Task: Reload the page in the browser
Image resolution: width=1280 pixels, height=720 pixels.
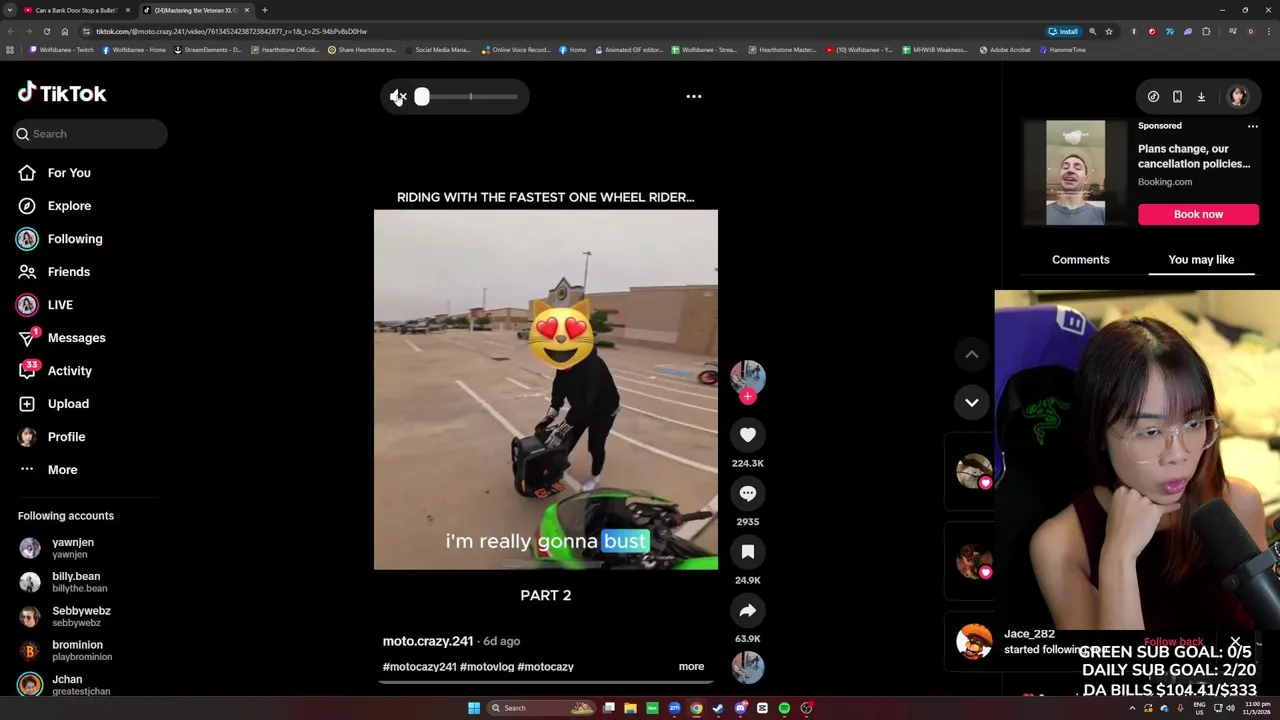Action: [x=46, y=31]
